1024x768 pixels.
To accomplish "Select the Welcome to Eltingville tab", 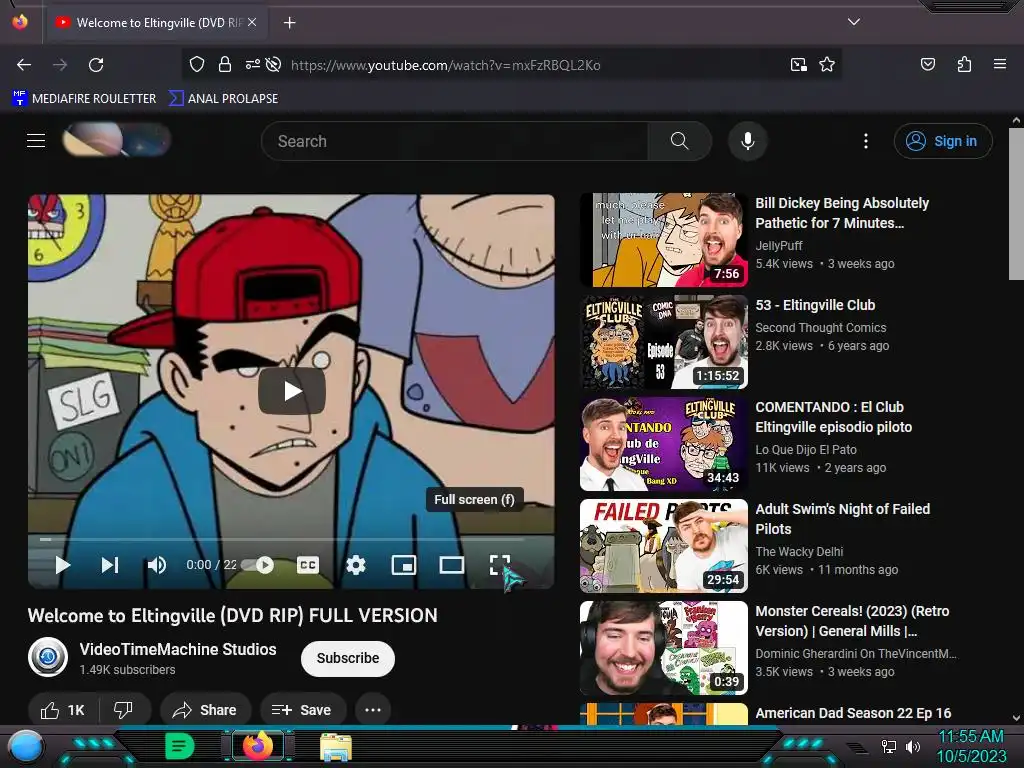I will pos(155,23).
